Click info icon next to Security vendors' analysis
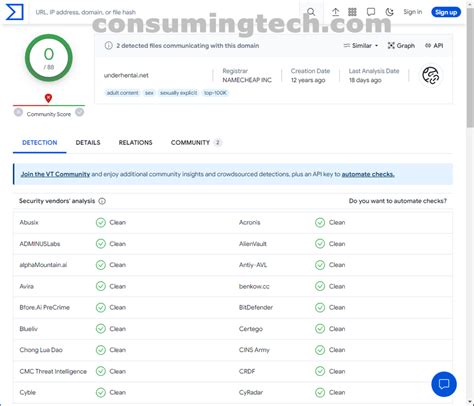 tap(102, 201)
